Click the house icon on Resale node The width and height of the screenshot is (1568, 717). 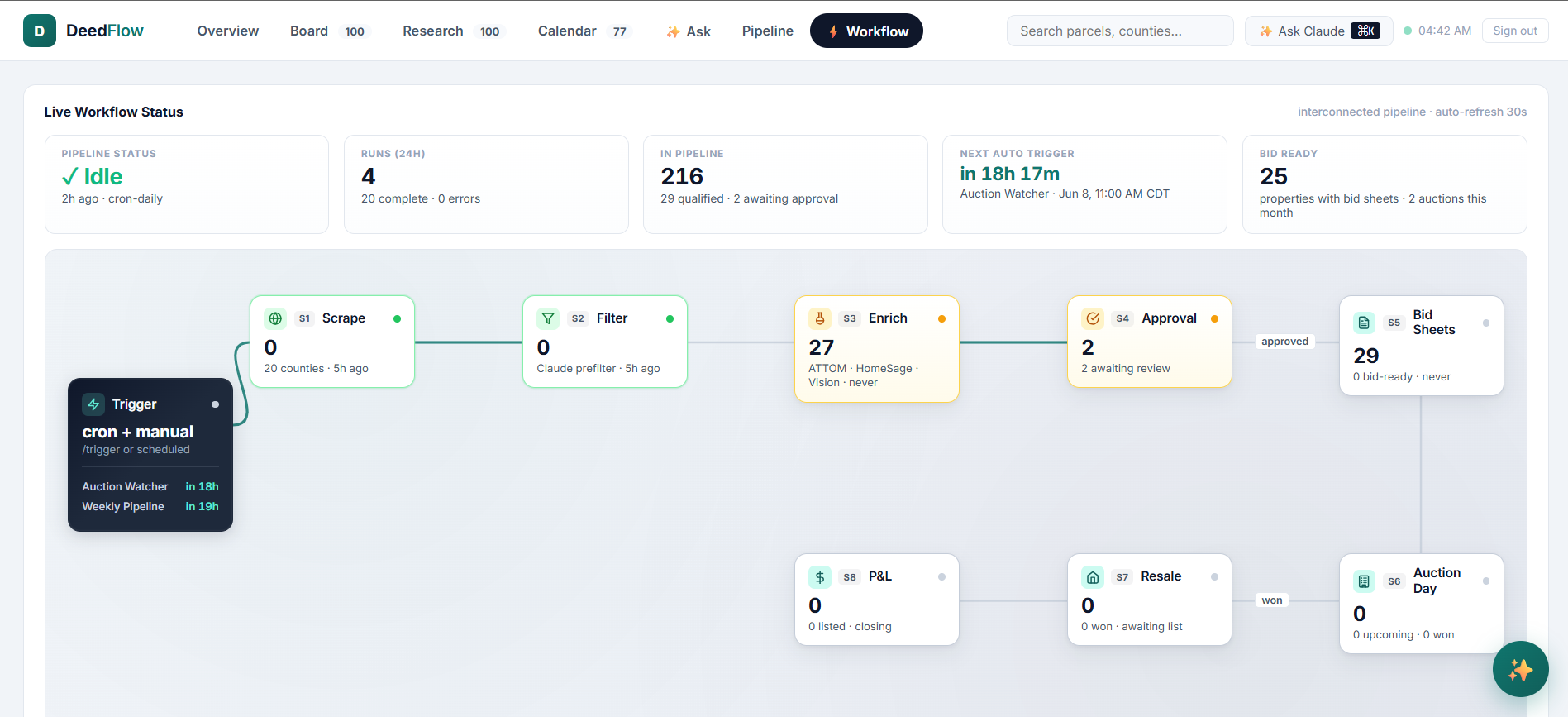[1093, 577]
